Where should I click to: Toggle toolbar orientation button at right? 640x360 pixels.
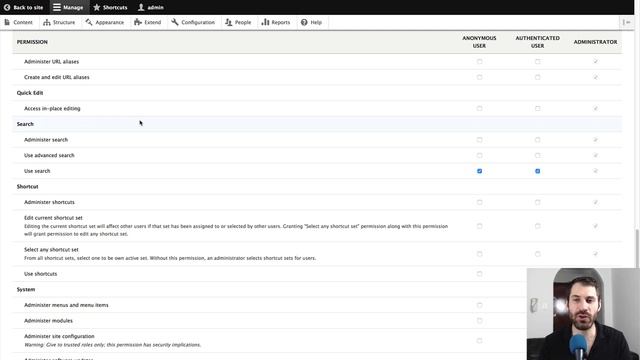point(627,22)
